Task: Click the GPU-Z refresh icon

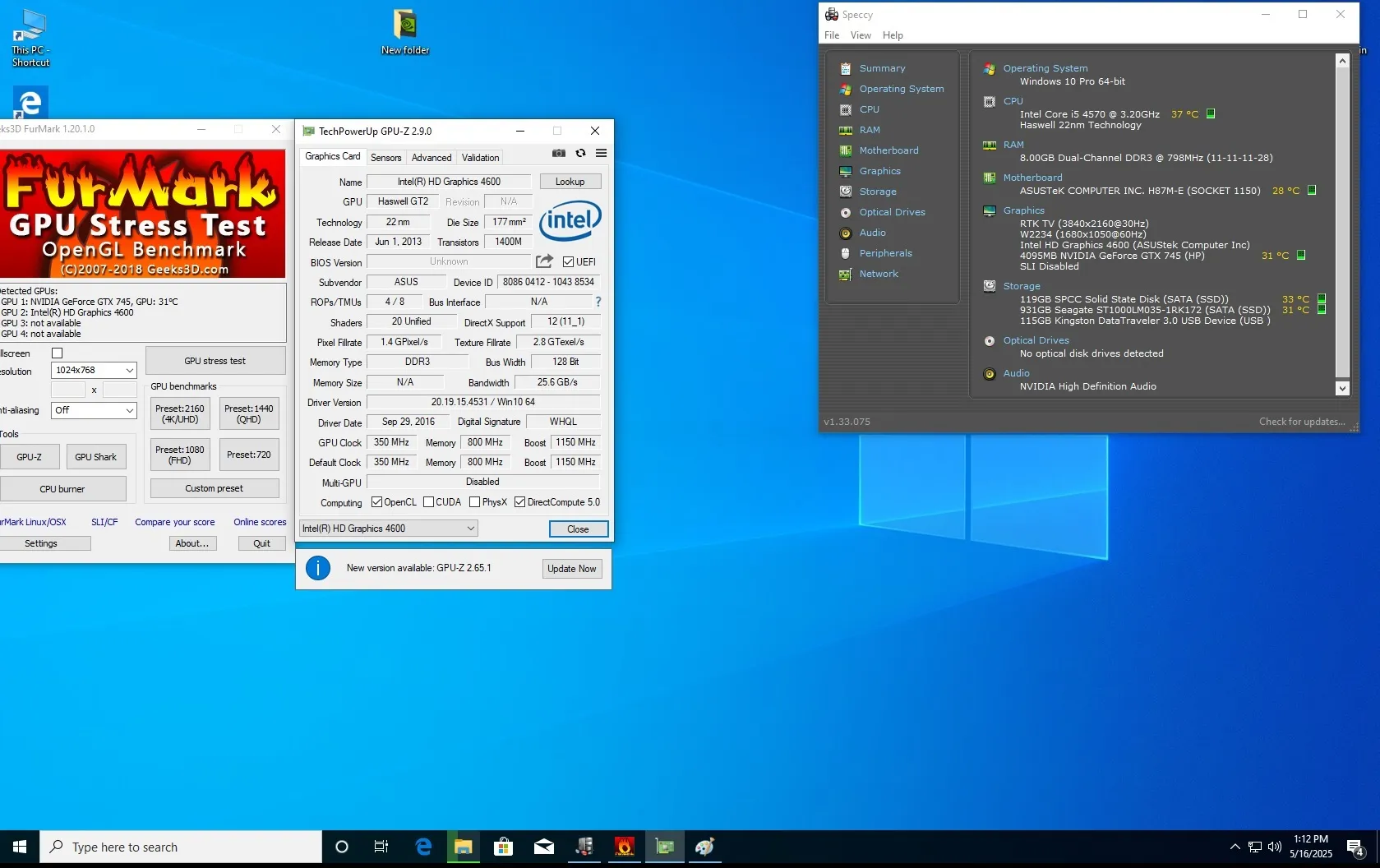Action: pyautogui.click(x=580, y=153)
